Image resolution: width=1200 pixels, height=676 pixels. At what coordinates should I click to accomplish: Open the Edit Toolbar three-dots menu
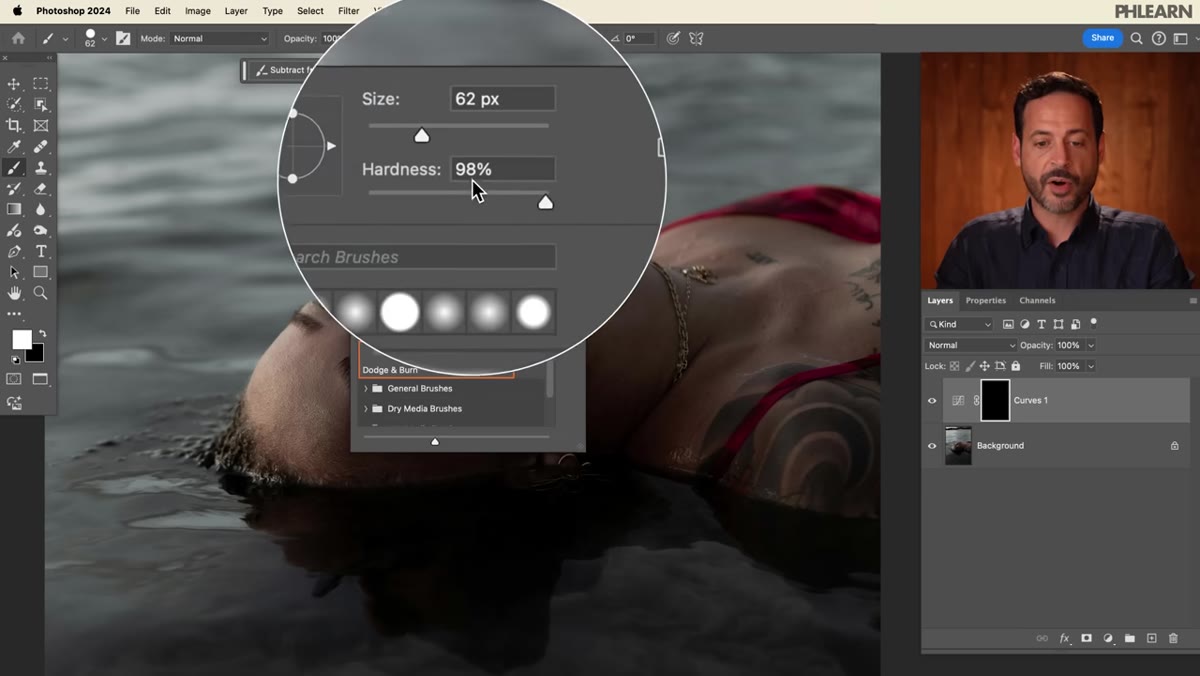coord(14,314)
